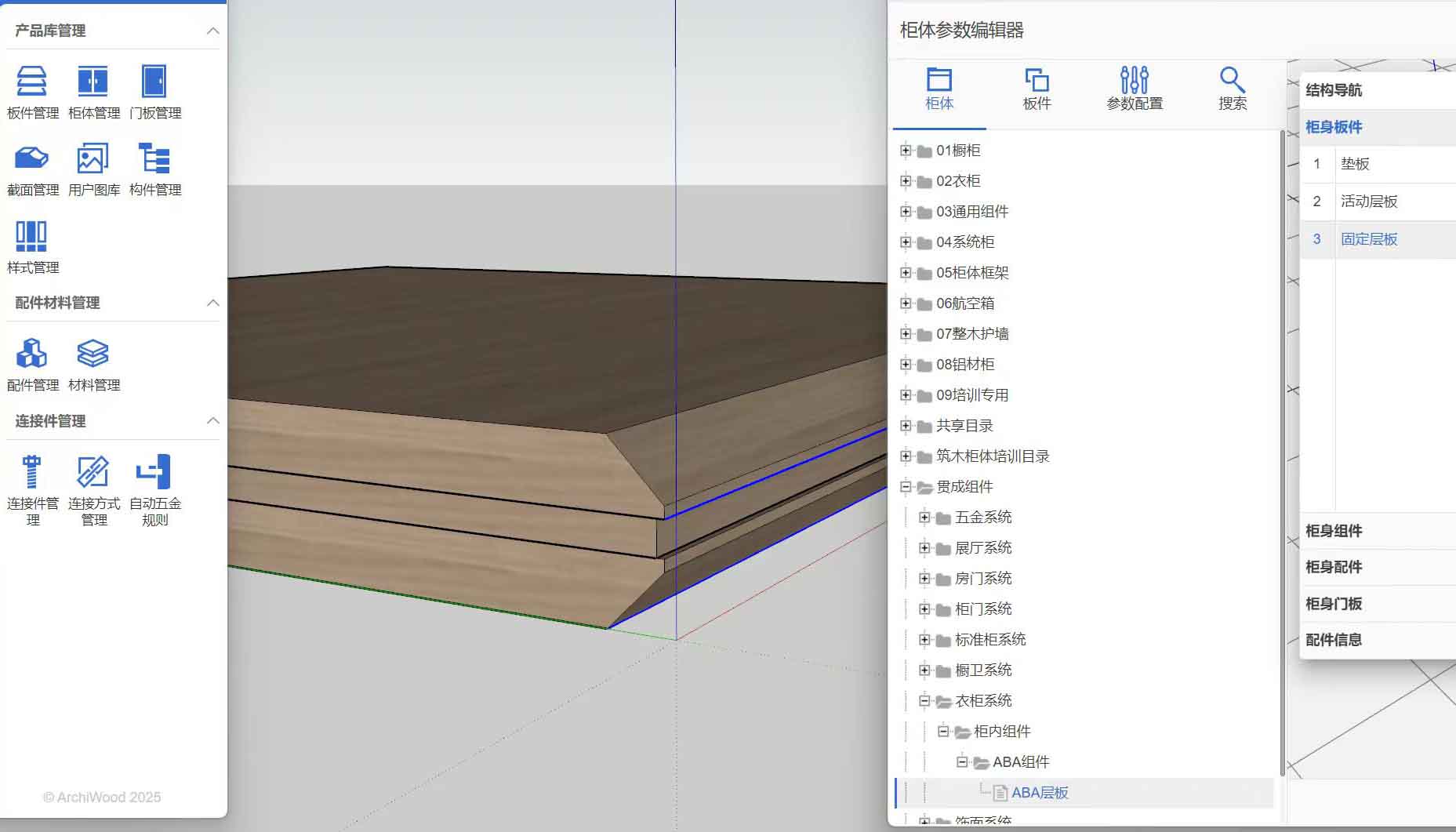Select the ABA层板 tree item
This screenshot has width=1456, height=832.
point(1040,793)
